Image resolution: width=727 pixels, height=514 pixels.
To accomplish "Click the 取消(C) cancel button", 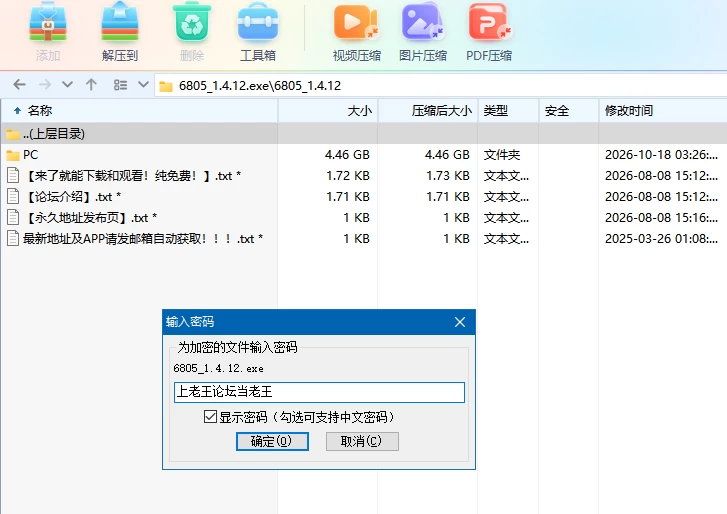I will [x=362, y=441].
